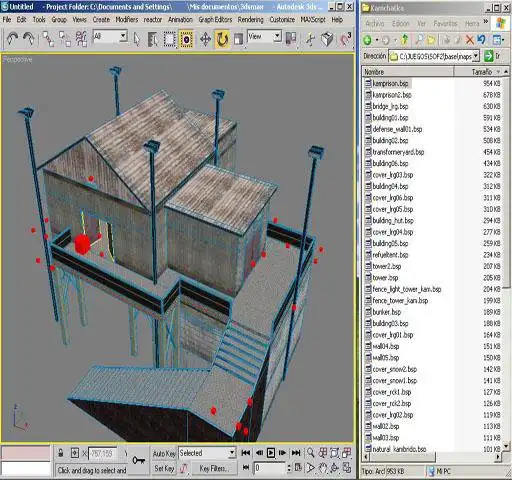Play the animation
This screenshot has width=512, height=480.
tap(271, 452)
